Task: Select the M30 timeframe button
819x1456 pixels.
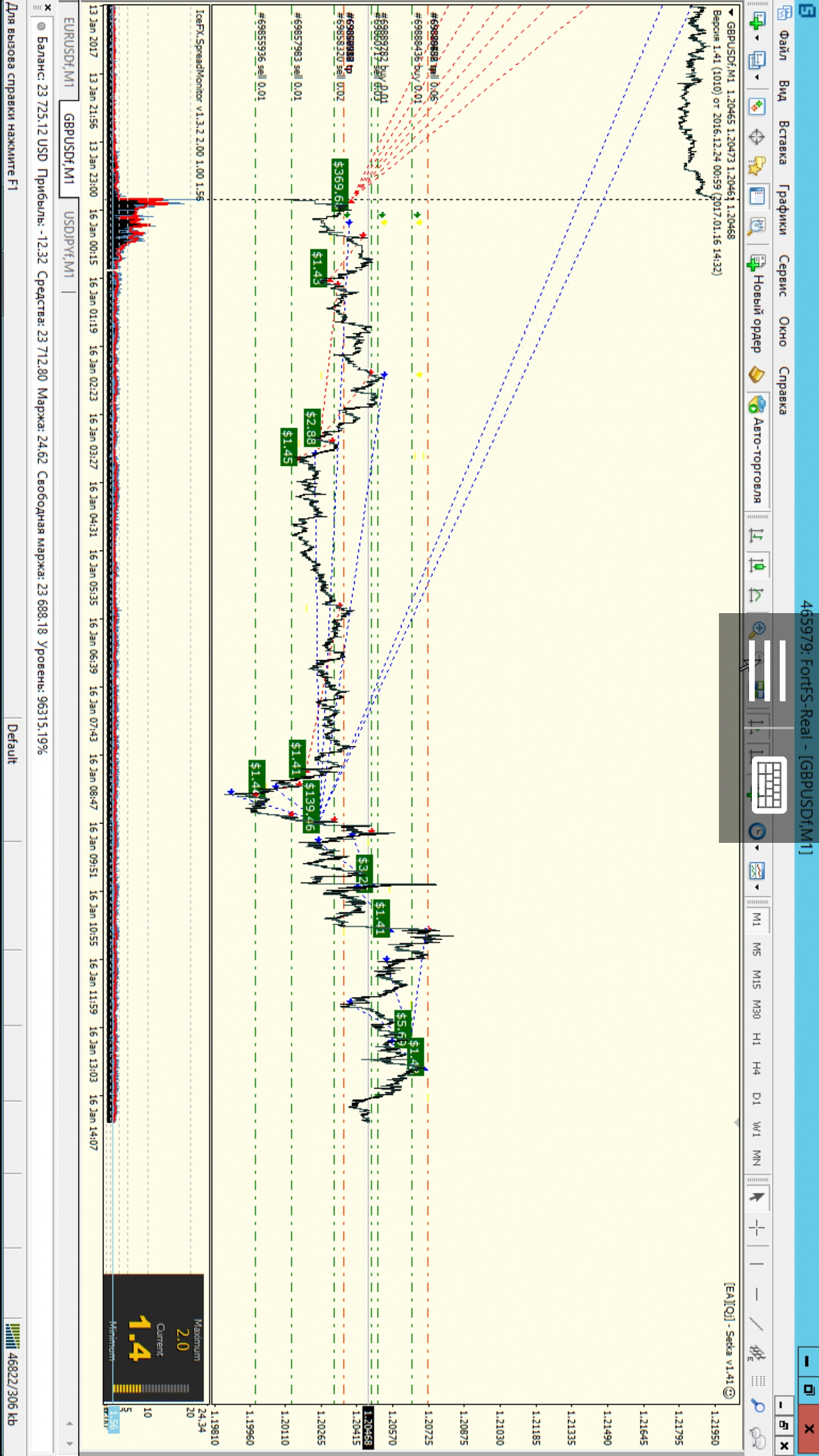Action: (x=757, y=1010)
